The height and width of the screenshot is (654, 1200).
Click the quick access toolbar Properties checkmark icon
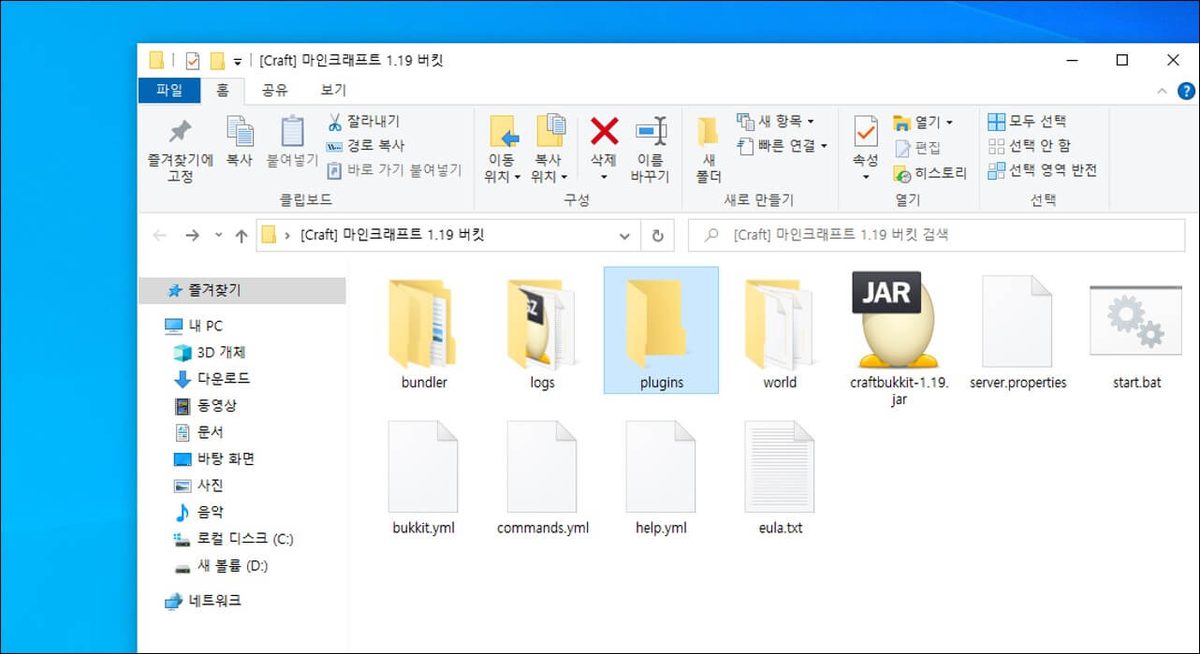192,60
